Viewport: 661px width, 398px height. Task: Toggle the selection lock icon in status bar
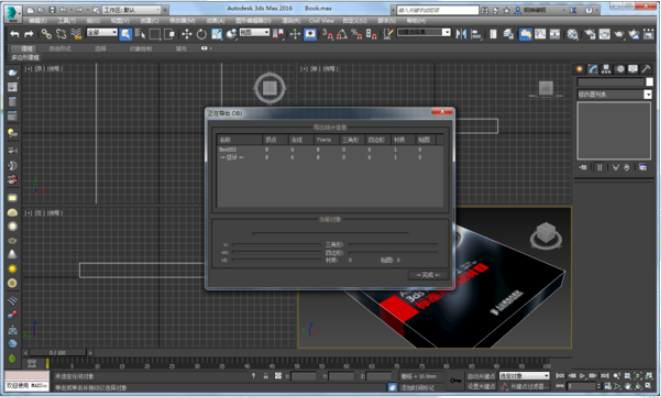click(x=266, y=376)
